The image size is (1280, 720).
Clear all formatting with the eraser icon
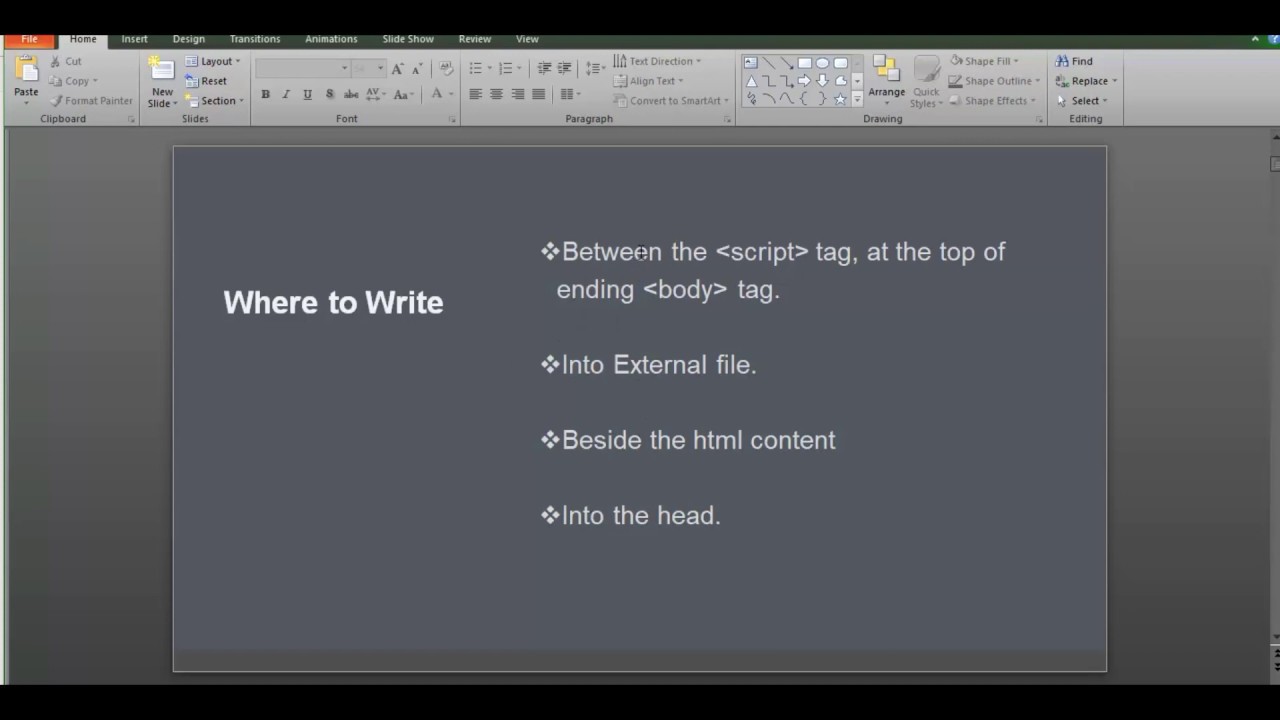(446, 68)
